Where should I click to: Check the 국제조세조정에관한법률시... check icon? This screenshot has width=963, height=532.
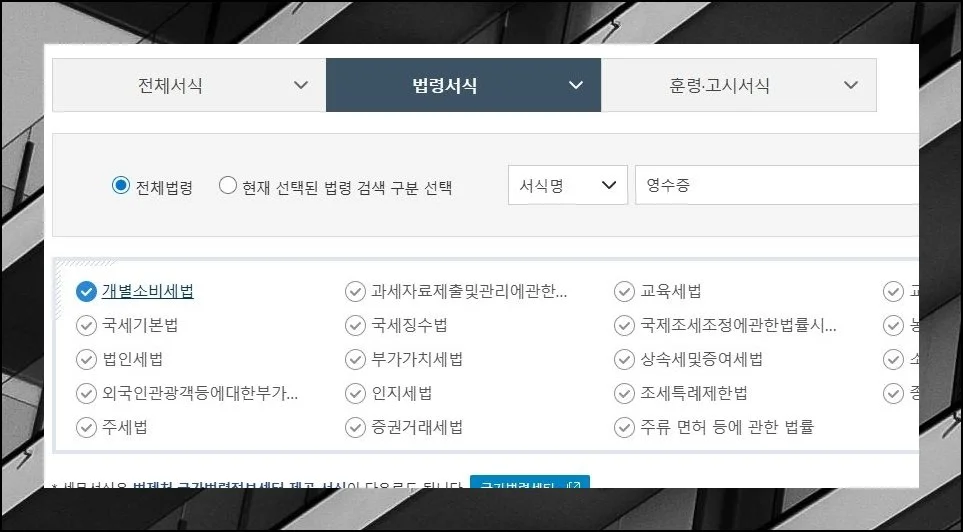[624, 326]
